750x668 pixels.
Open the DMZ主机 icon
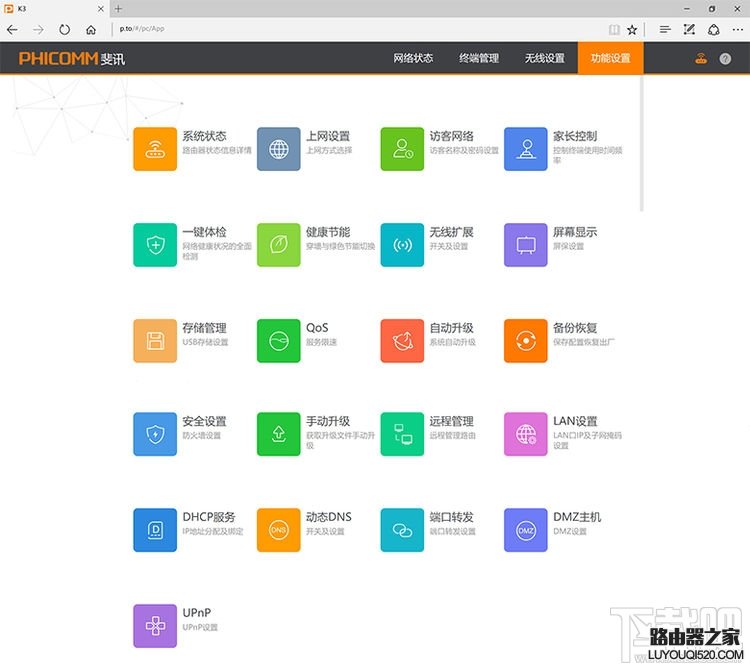[526, 530]
